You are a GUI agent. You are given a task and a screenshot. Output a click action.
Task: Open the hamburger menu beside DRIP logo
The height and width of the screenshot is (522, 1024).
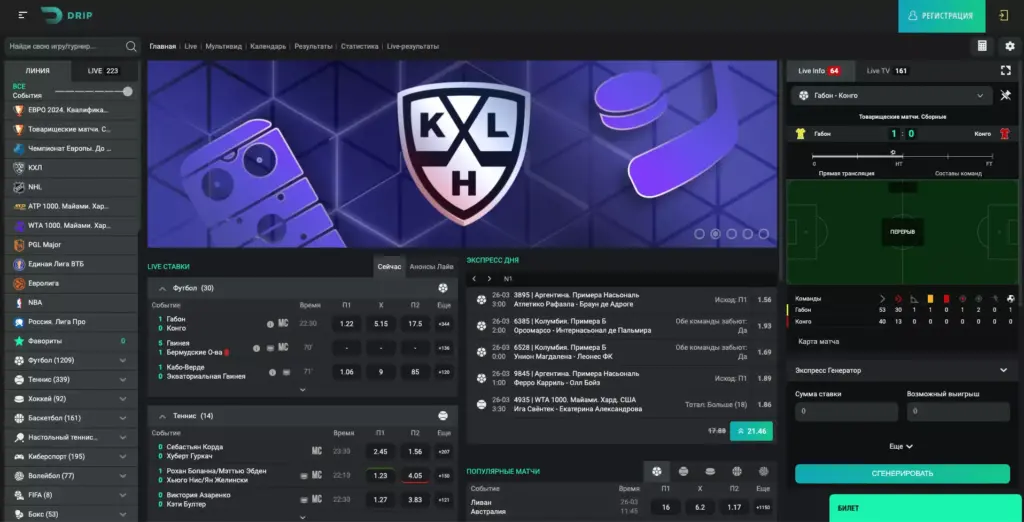coord(23,15)
